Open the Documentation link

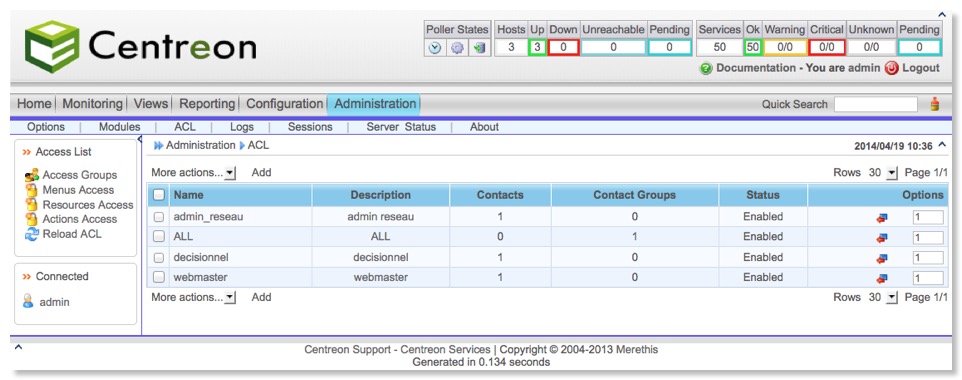click(756, 68)
